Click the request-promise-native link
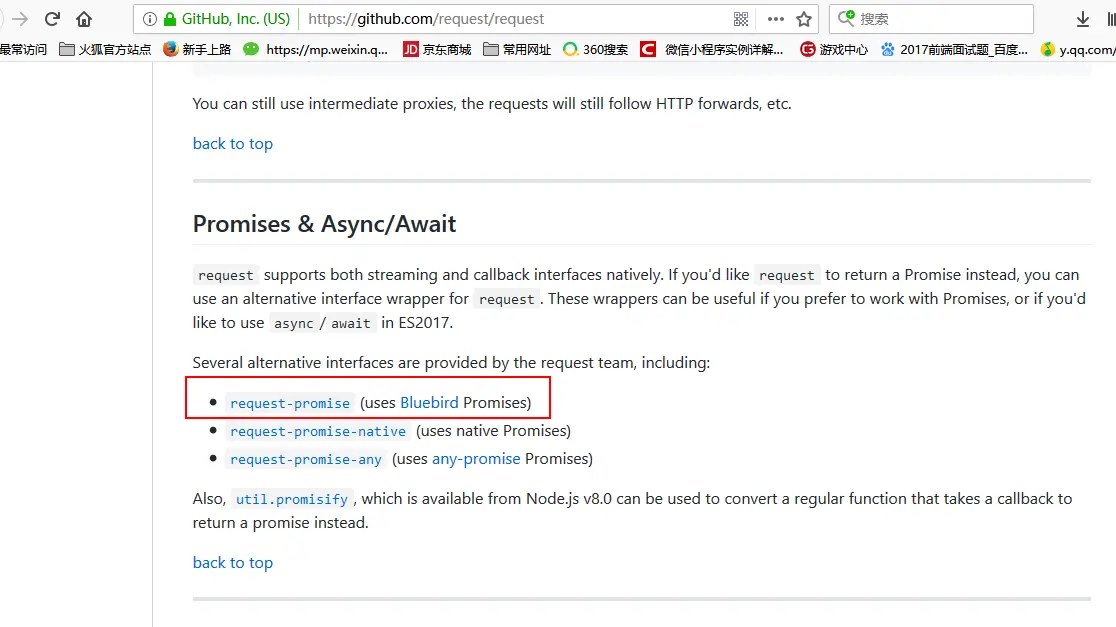Viewport: 1116px width, 627px height. coord(317,431)
